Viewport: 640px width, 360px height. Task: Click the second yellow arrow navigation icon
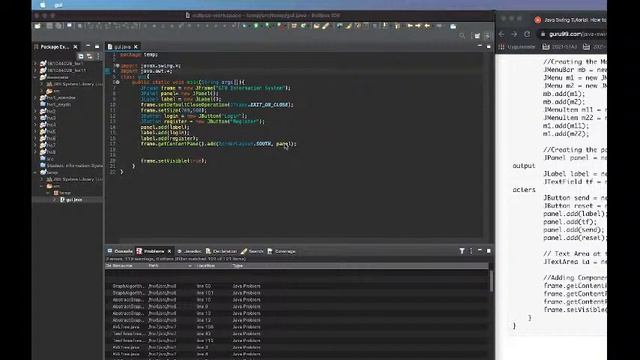pos(418,26)
